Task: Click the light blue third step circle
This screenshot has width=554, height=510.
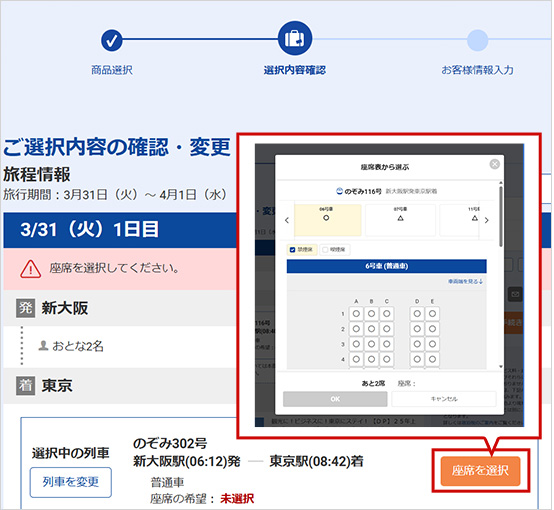Action: tap(477, 40)
